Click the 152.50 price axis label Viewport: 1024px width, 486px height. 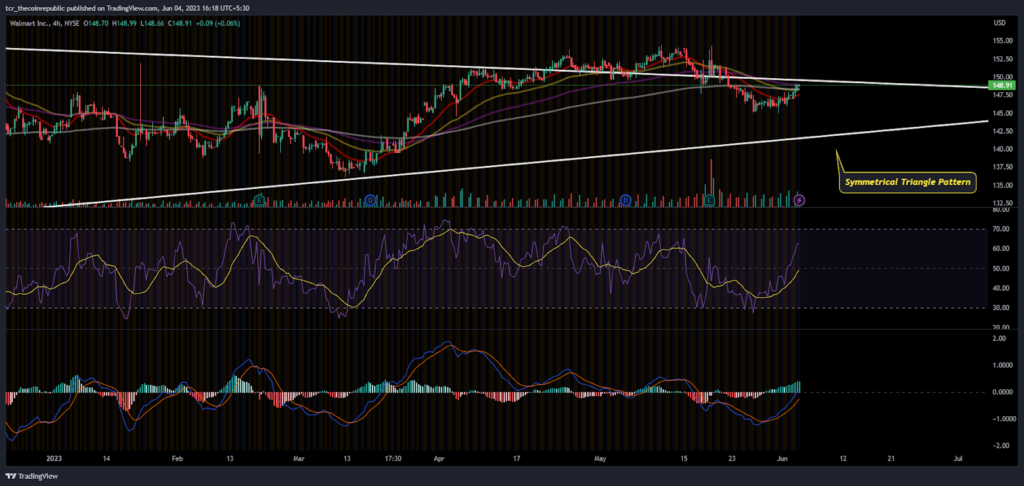pyautogui.click(x=1001, y=59)
